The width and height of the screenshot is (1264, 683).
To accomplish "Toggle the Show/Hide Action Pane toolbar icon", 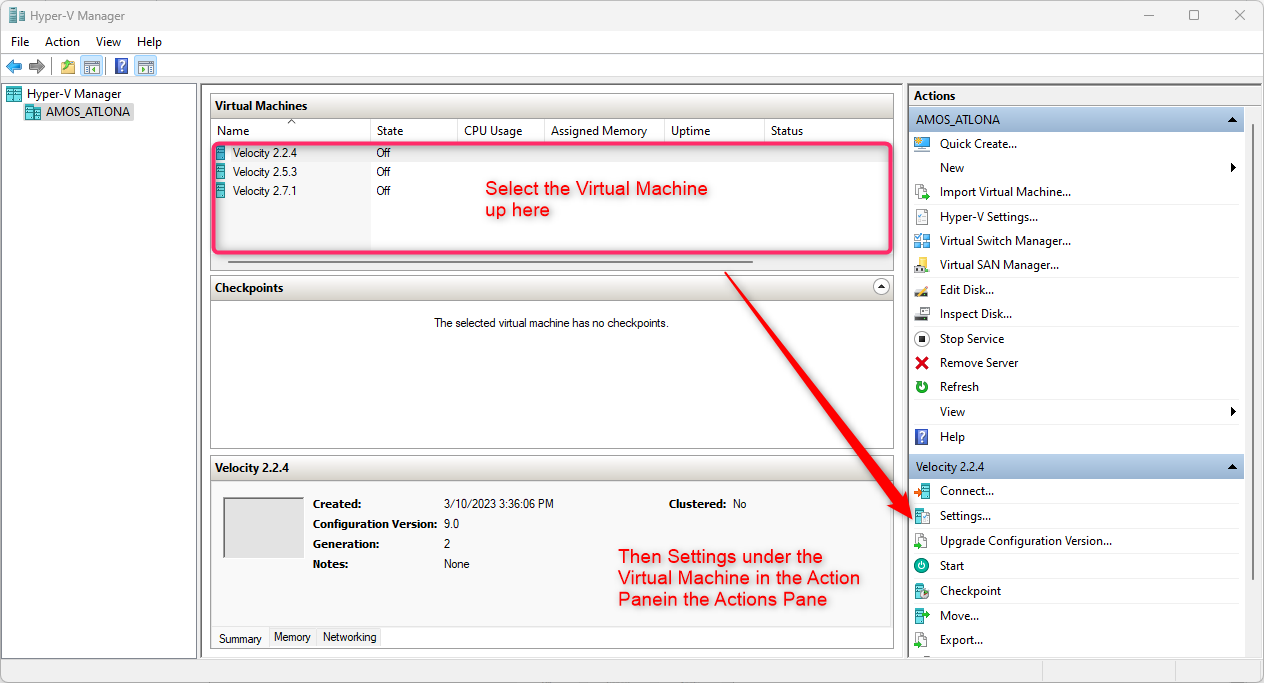I will pyautogui.click(x=146, y=67).
